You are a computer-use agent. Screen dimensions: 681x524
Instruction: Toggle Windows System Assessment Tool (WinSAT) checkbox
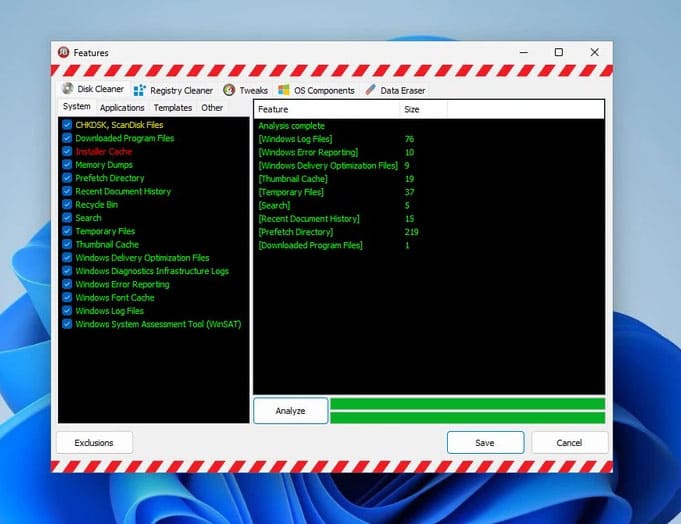point(67,324)
